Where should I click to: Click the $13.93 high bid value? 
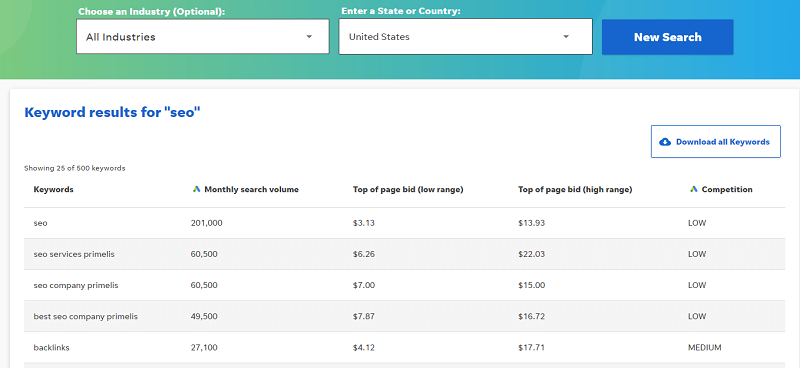[531, 223]
